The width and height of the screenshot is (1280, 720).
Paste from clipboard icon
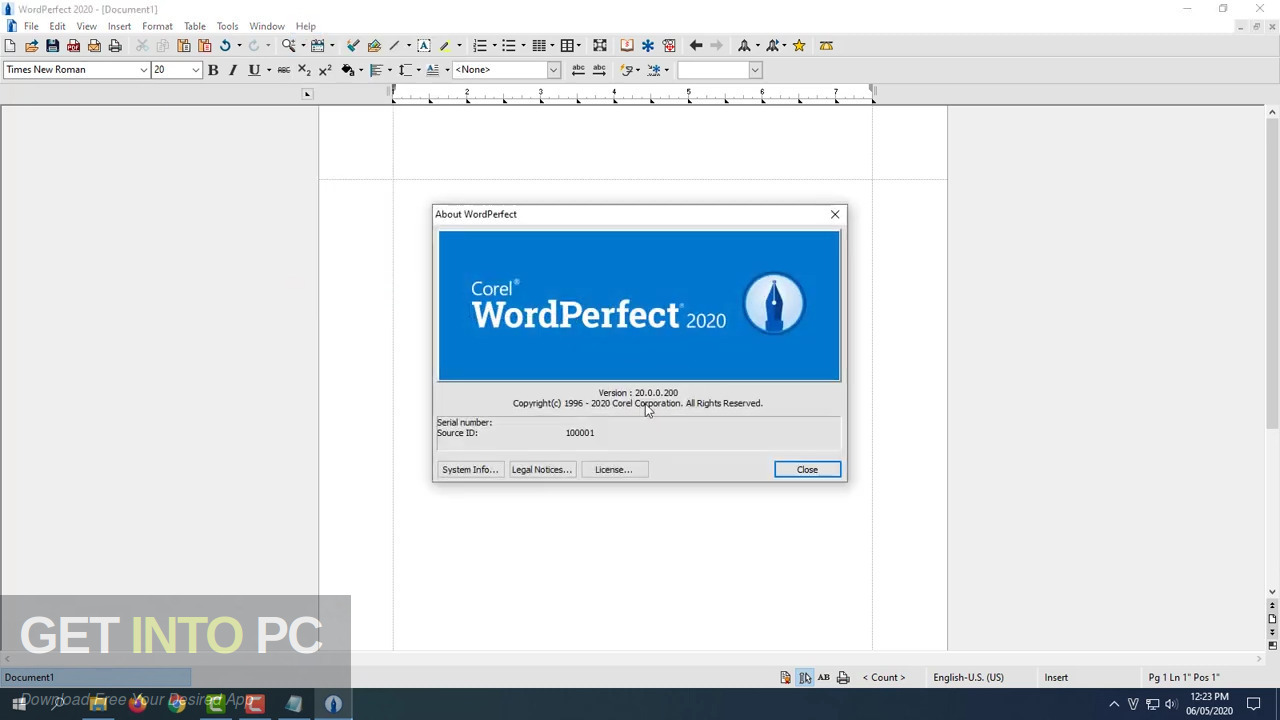pyautogui.click(x=184, y=45)
